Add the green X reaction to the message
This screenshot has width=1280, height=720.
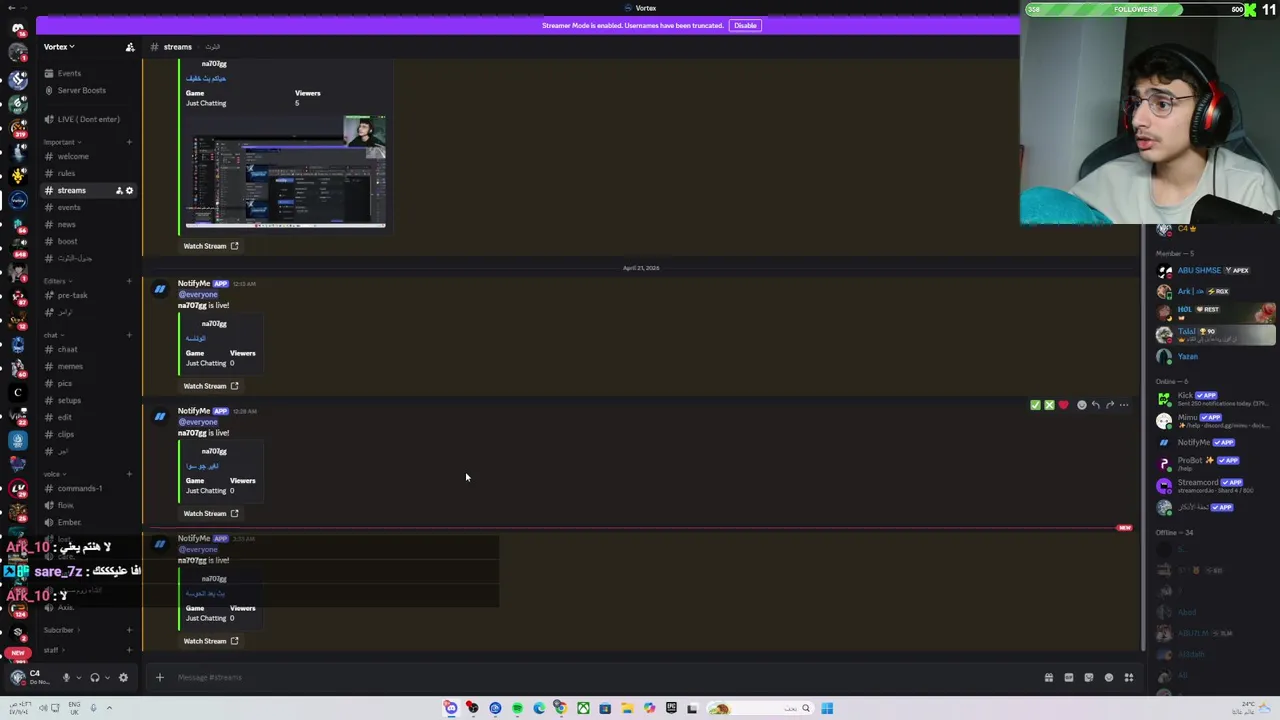tap(1049, 405)
